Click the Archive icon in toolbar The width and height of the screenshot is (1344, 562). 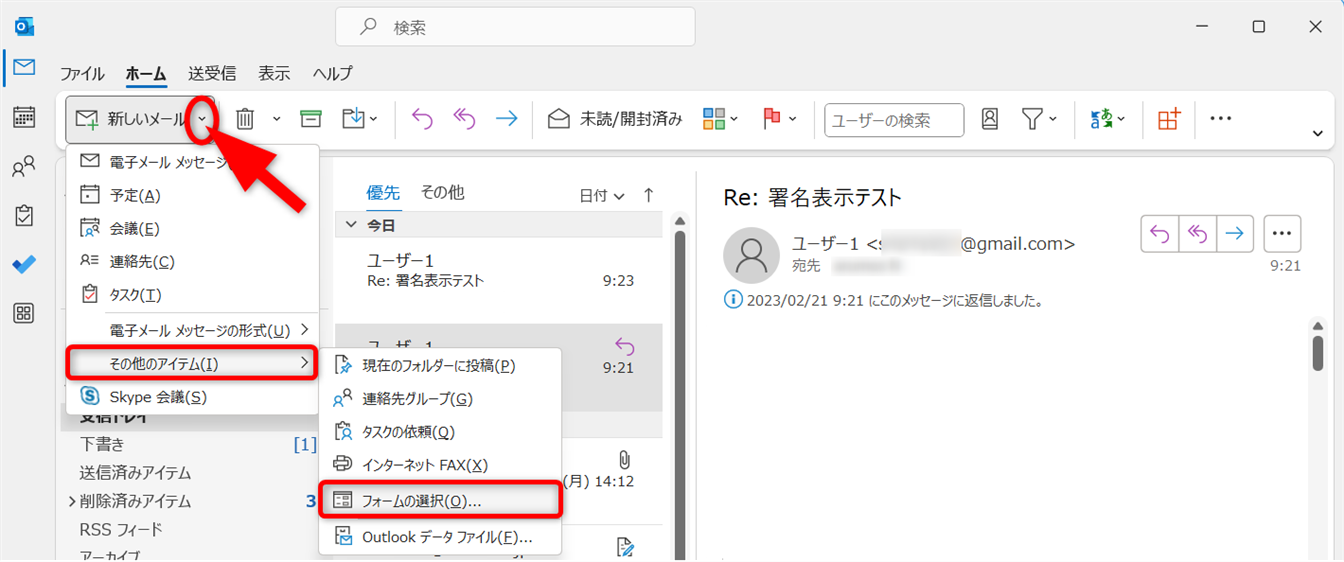pyautogui.click(x=311, y=119)
